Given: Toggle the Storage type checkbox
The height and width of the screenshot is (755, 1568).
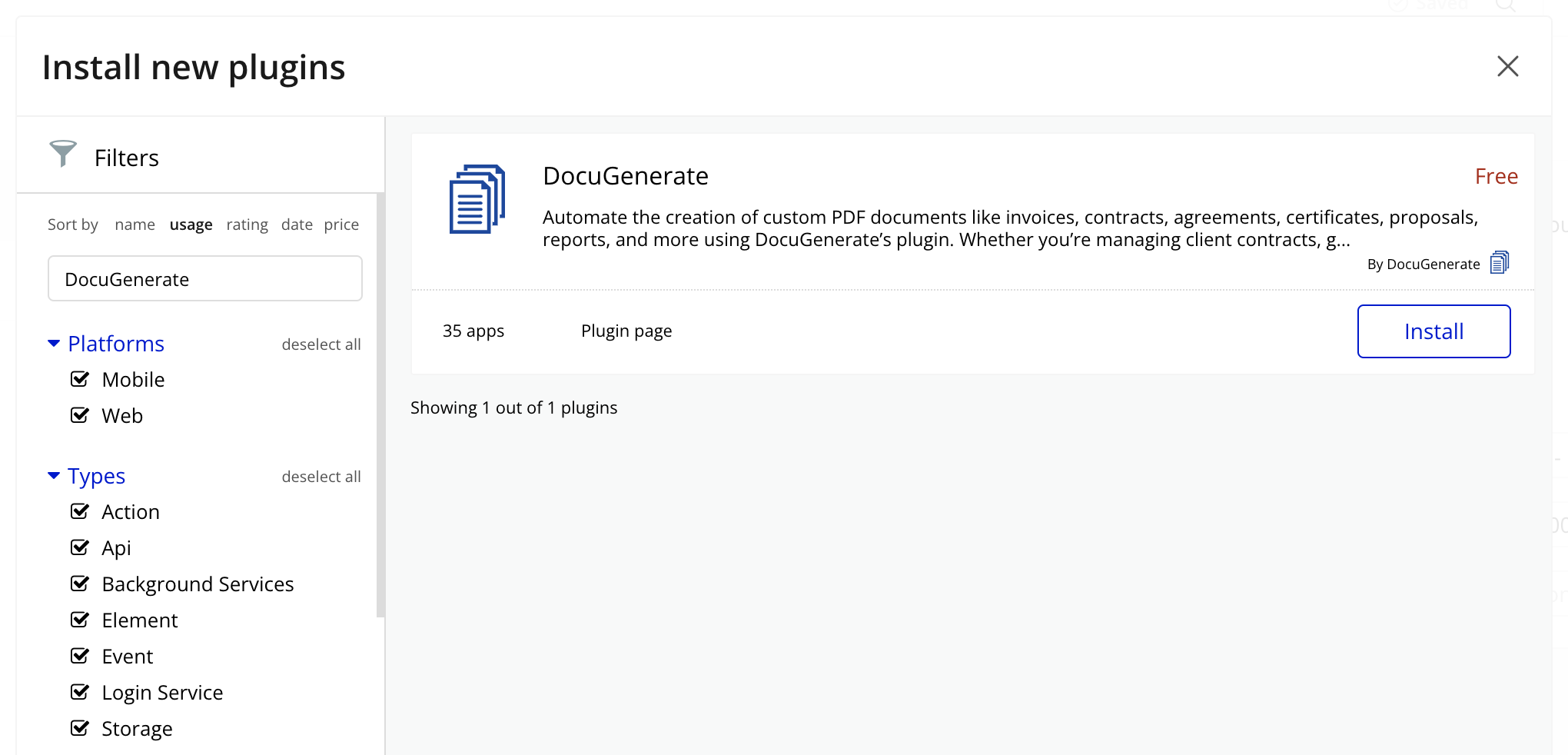Looking at the screenshot, I should click(80, 728).
